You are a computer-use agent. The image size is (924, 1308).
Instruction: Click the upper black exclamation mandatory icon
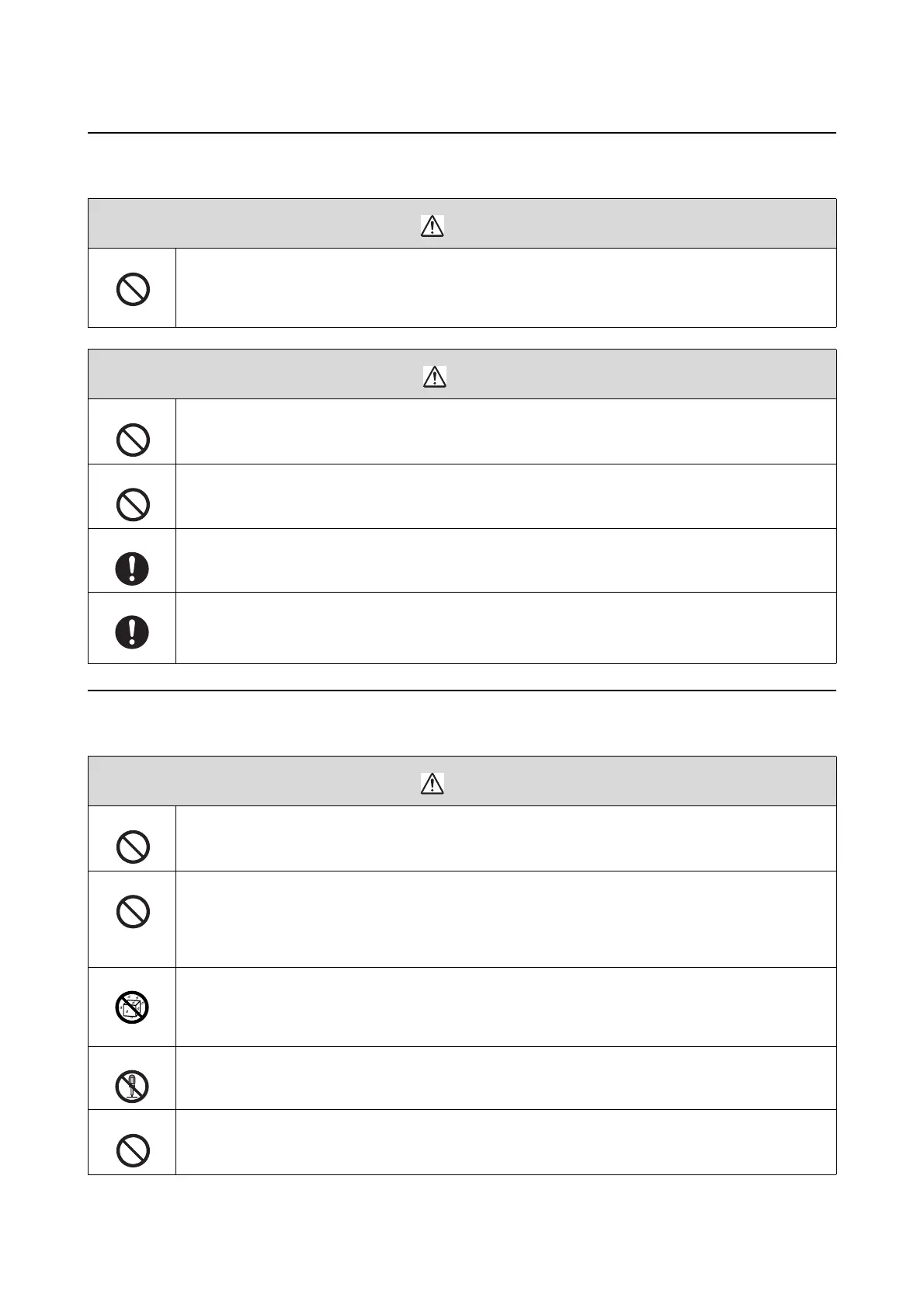pyautogui.click(x=132, y=569)
